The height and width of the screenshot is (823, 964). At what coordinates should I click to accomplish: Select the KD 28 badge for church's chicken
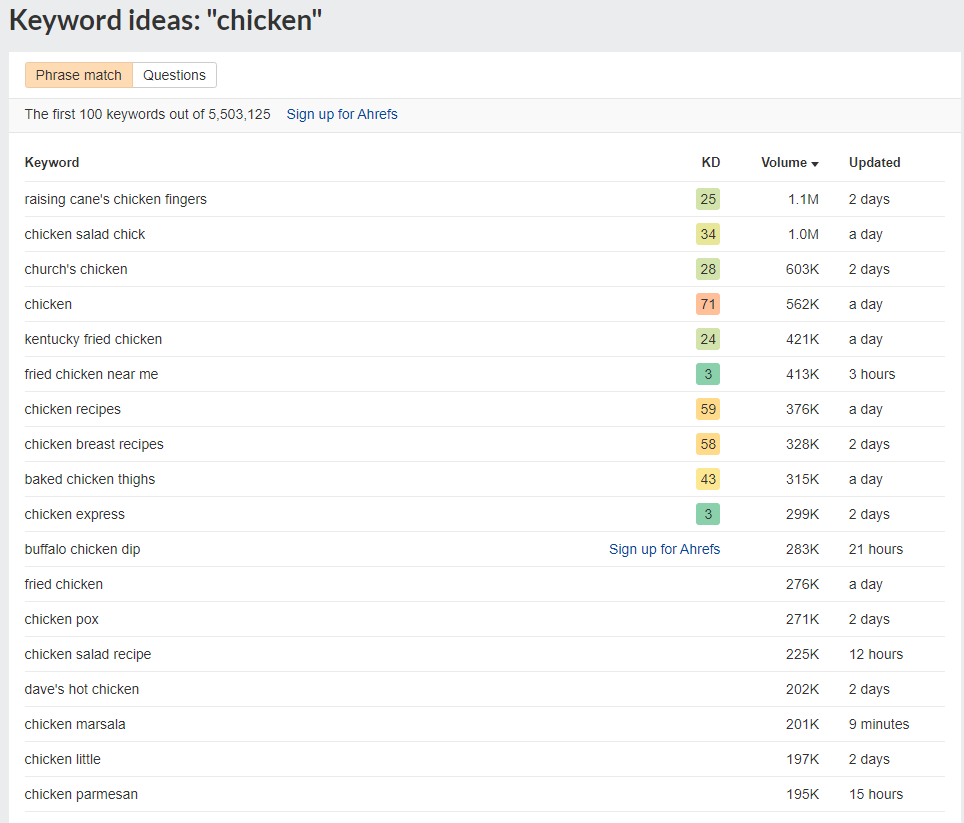tap(708, 269)
